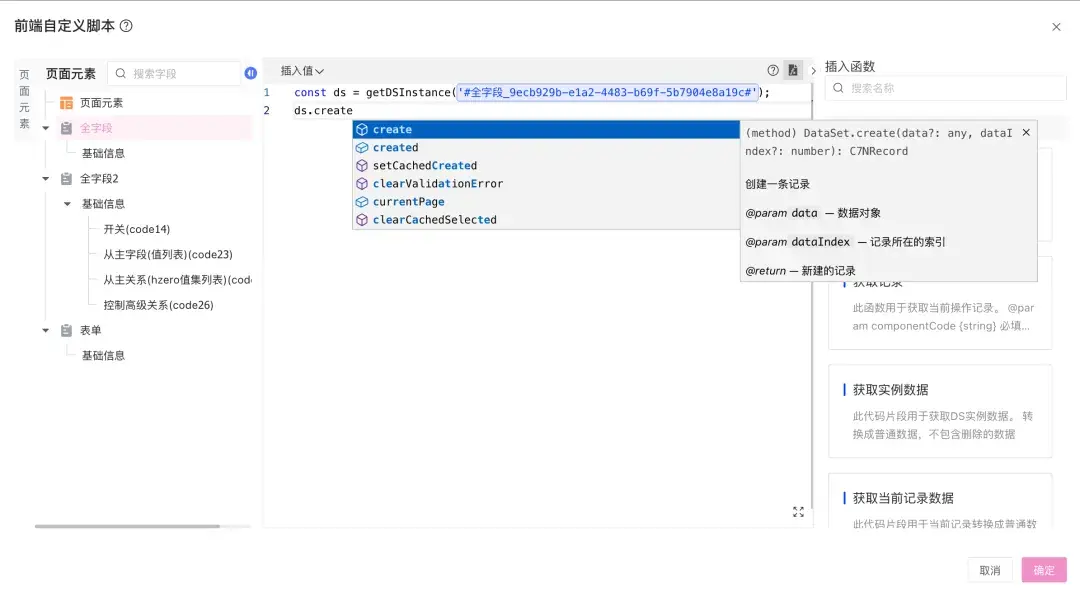Collapse the 表单 tree node
Viewport: 1080px width, 596px height.
tap(45, 330)
